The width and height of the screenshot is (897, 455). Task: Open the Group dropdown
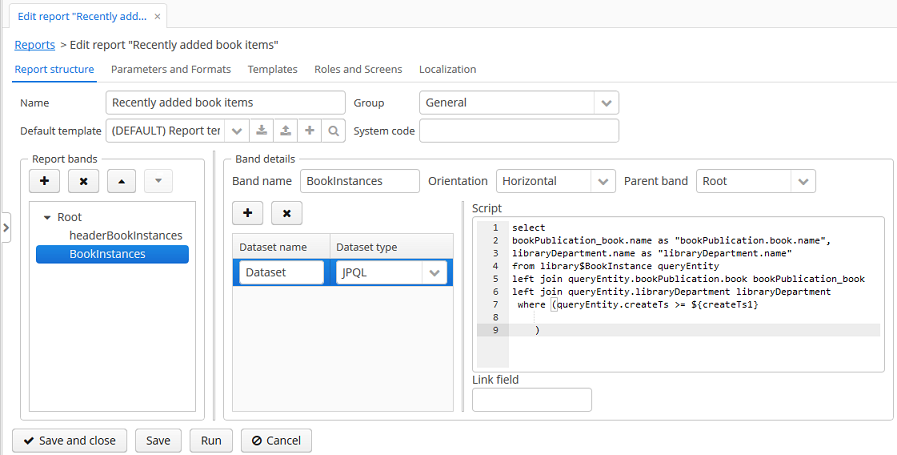[606, 102]
